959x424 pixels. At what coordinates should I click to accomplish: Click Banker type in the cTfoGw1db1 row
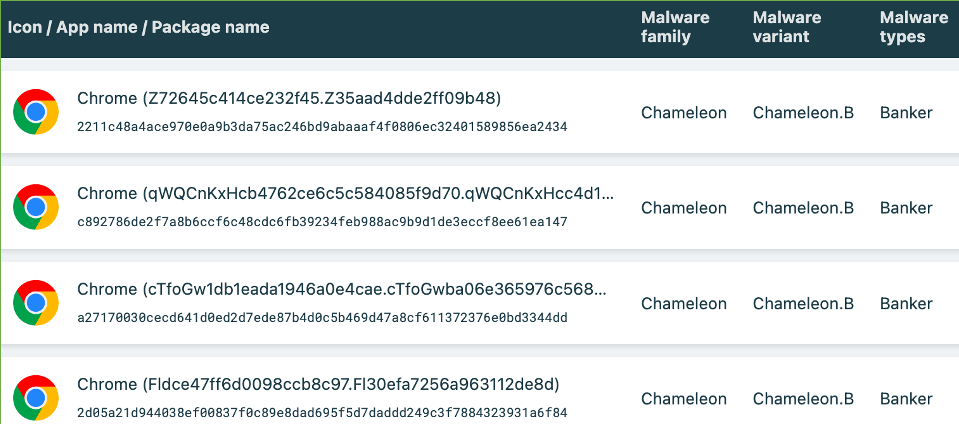click(906, 303)
